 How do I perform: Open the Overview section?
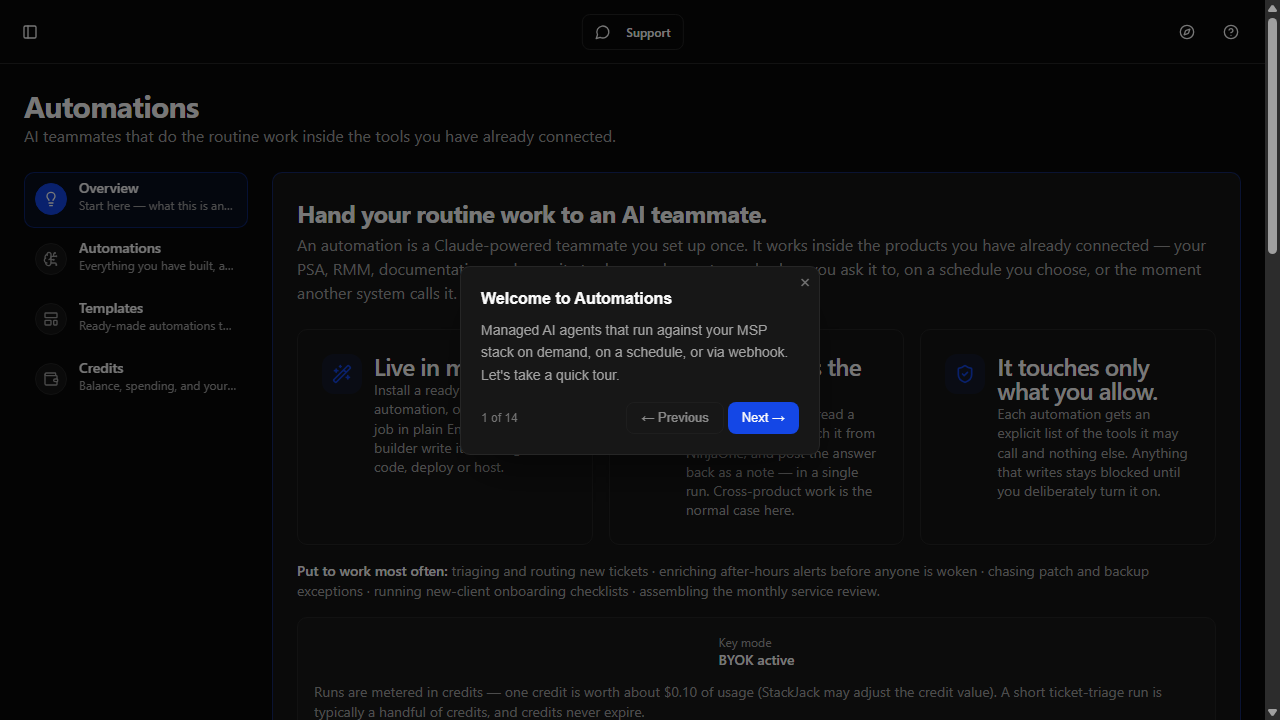136,199
